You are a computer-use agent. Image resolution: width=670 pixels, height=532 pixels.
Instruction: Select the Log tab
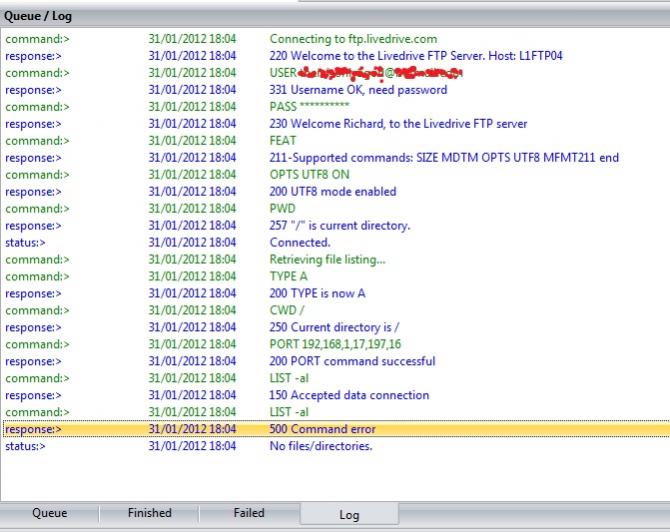[349, 515]
